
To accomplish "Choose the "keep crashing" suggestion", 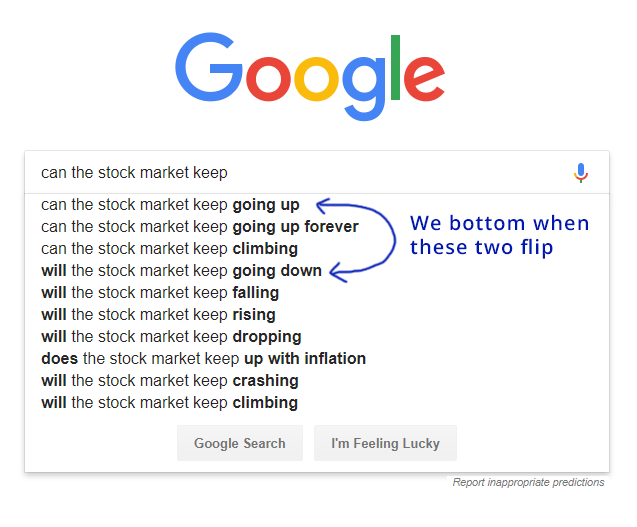I will (x=170, y=381).
